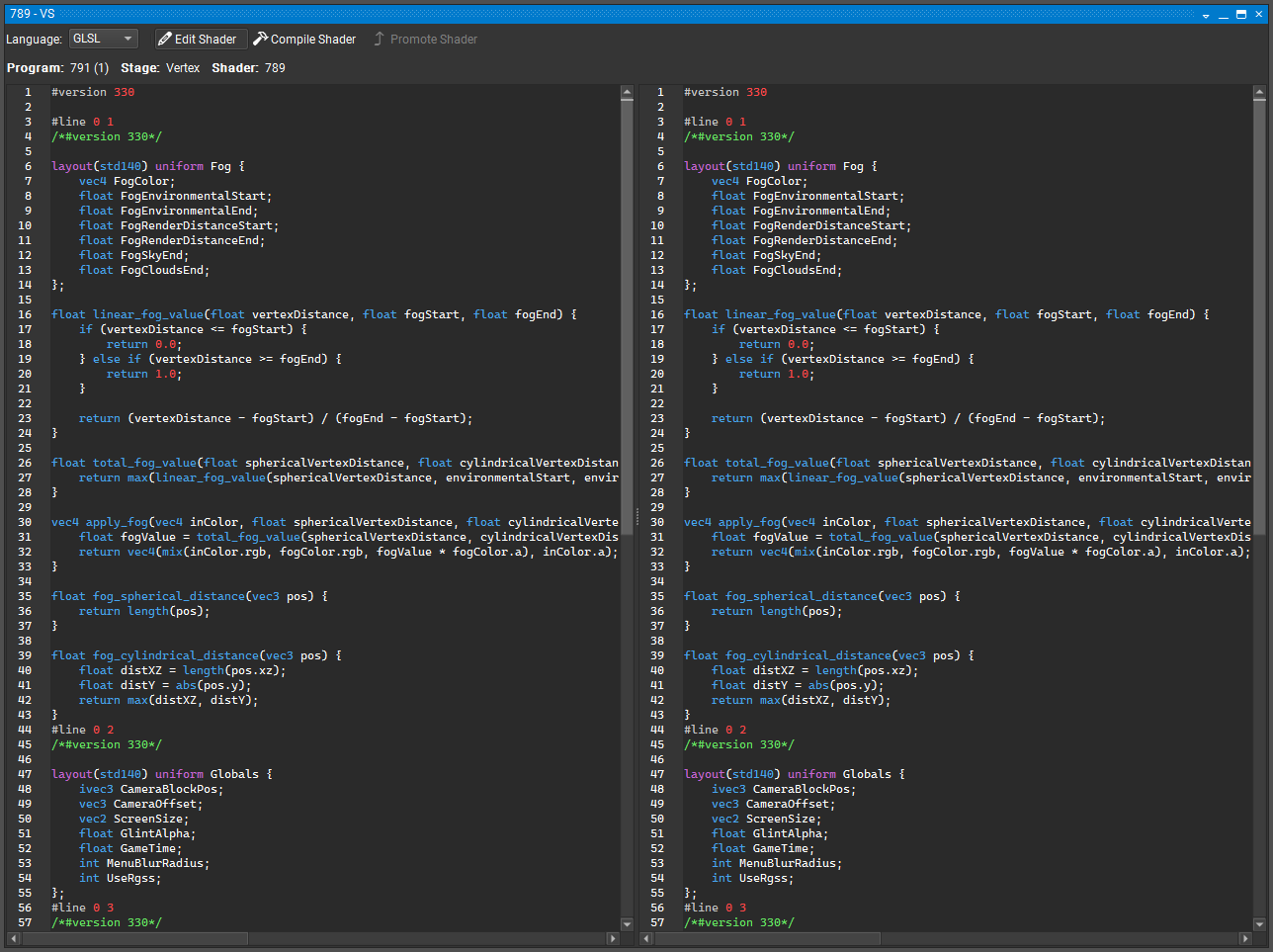Screen dimensions: 1273x952
Task: Click the left pane horizontal scroll-right arrow
Action: (613, 938)
